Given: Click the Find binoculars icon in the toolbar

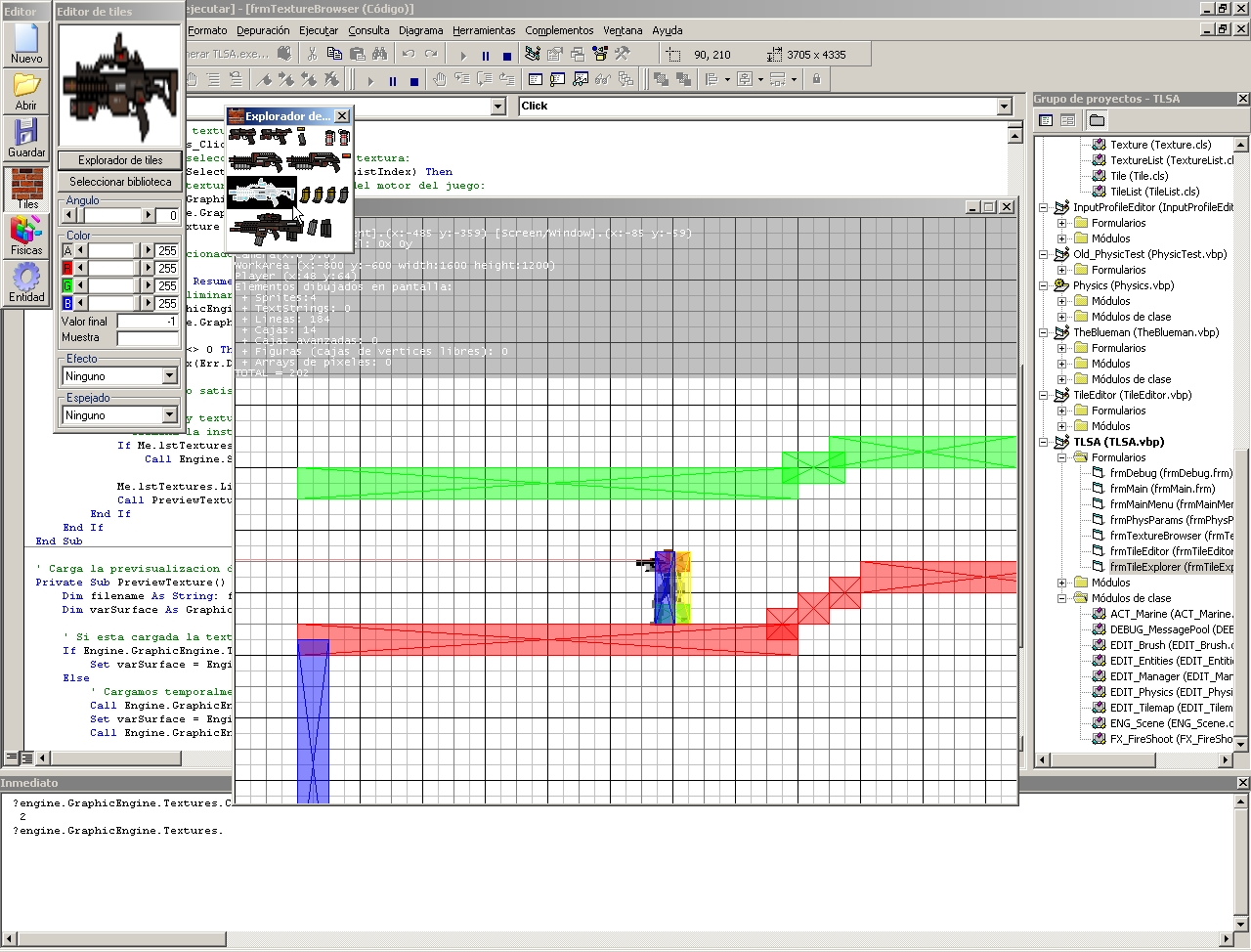Looking at the screenshot, I should [x=380, y=54].
